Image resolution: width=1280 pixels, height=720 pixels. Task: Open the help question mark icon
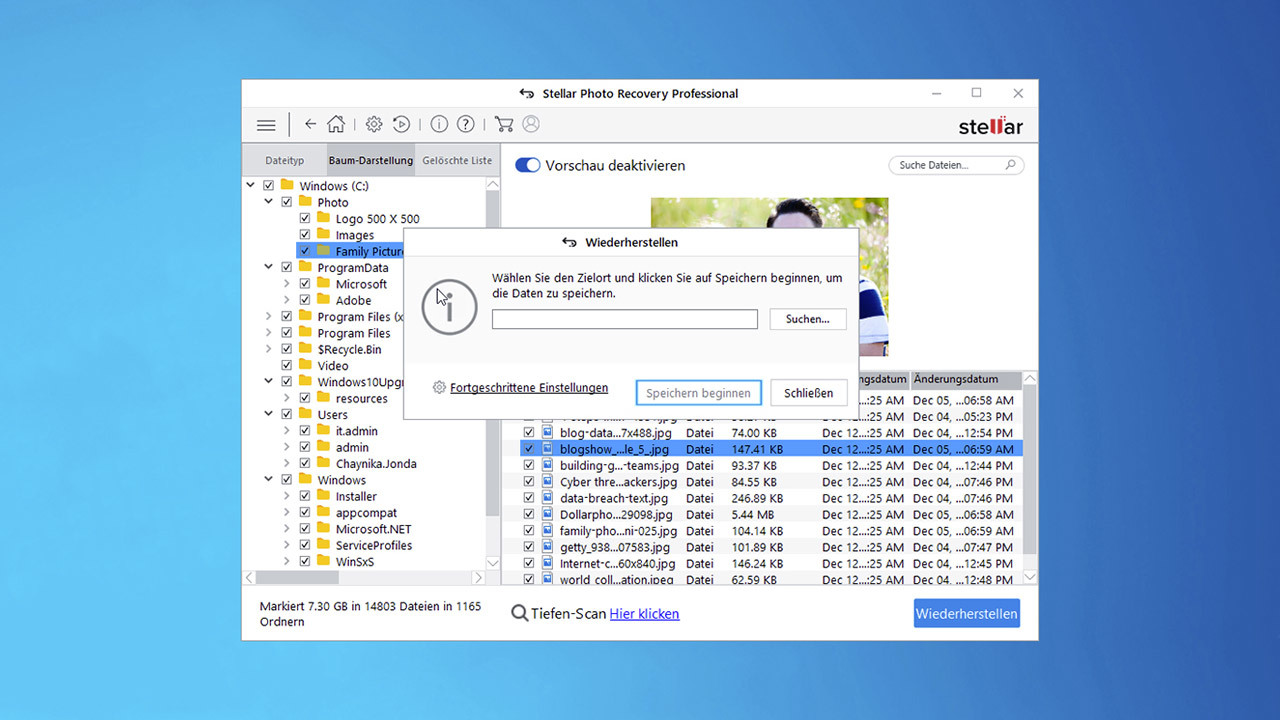[466, 124]
